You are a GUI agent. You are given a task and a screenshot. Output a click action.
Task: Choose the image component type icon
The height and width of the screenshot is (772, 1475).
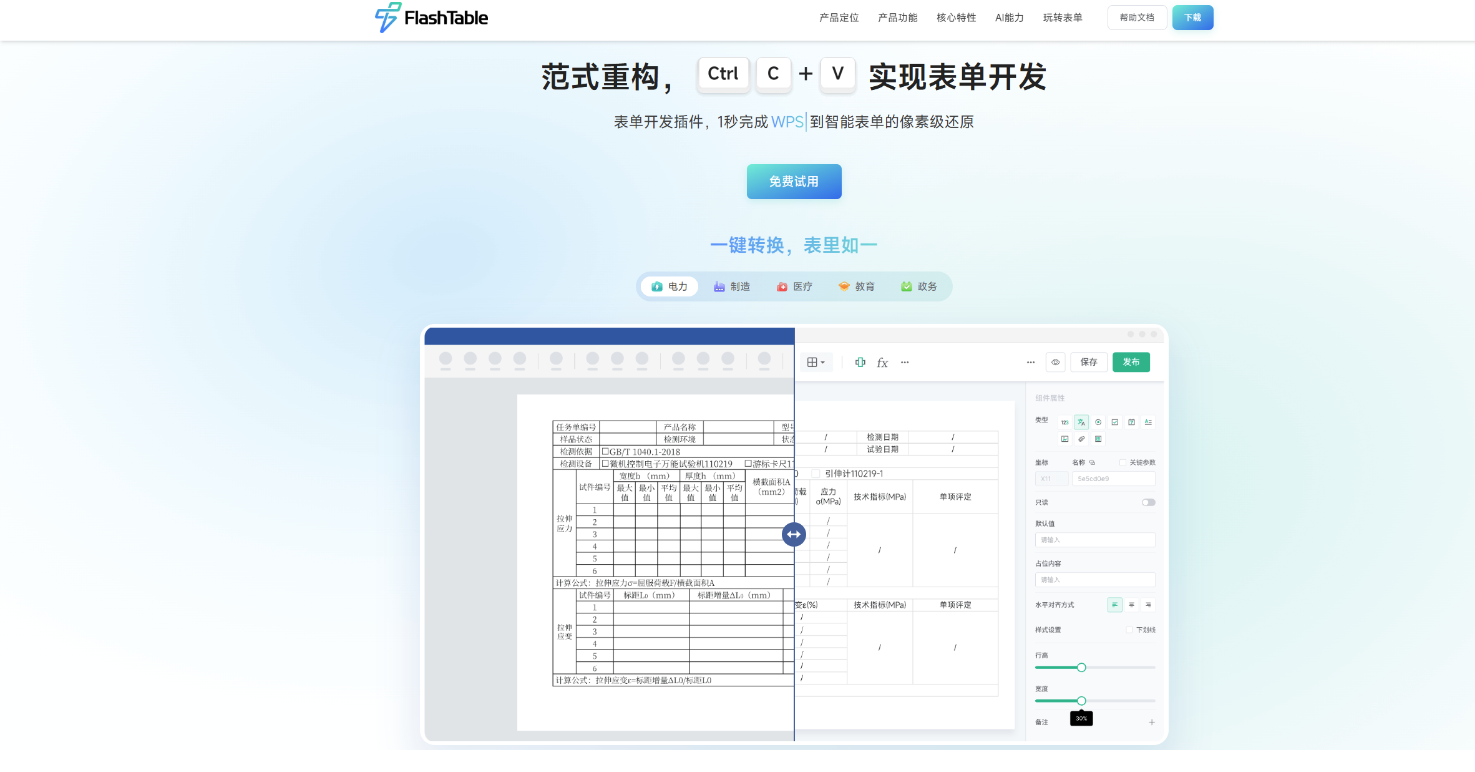coord(1065,439)
